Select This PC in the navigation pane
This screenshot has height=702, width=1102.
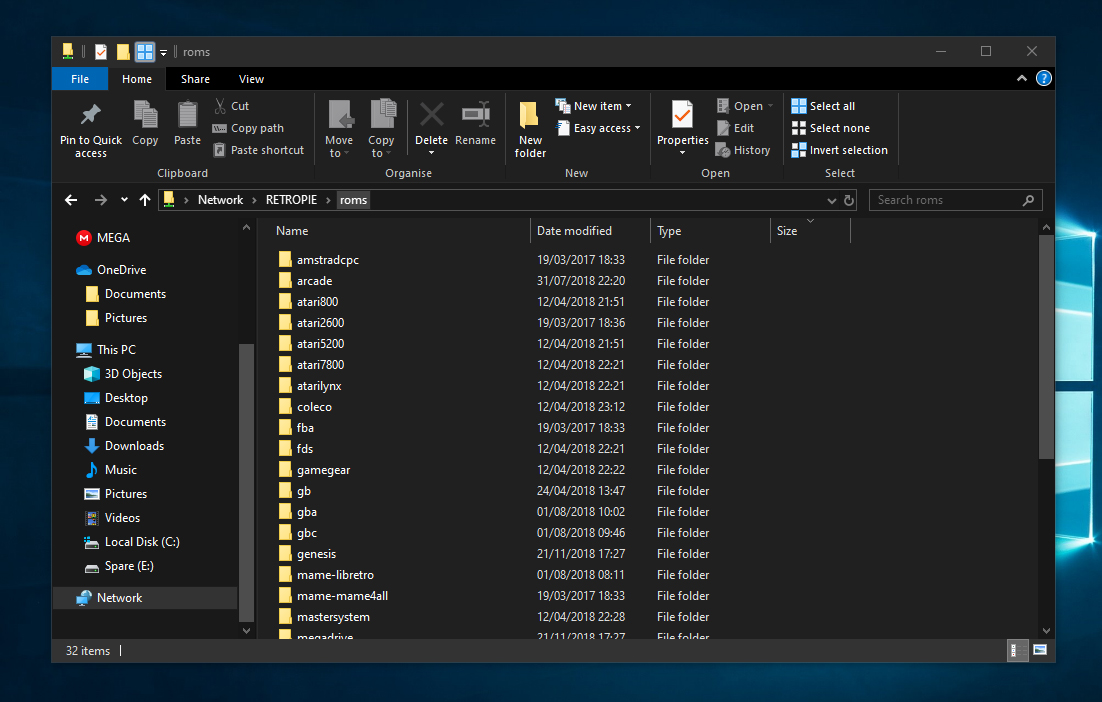pos(105,349)
